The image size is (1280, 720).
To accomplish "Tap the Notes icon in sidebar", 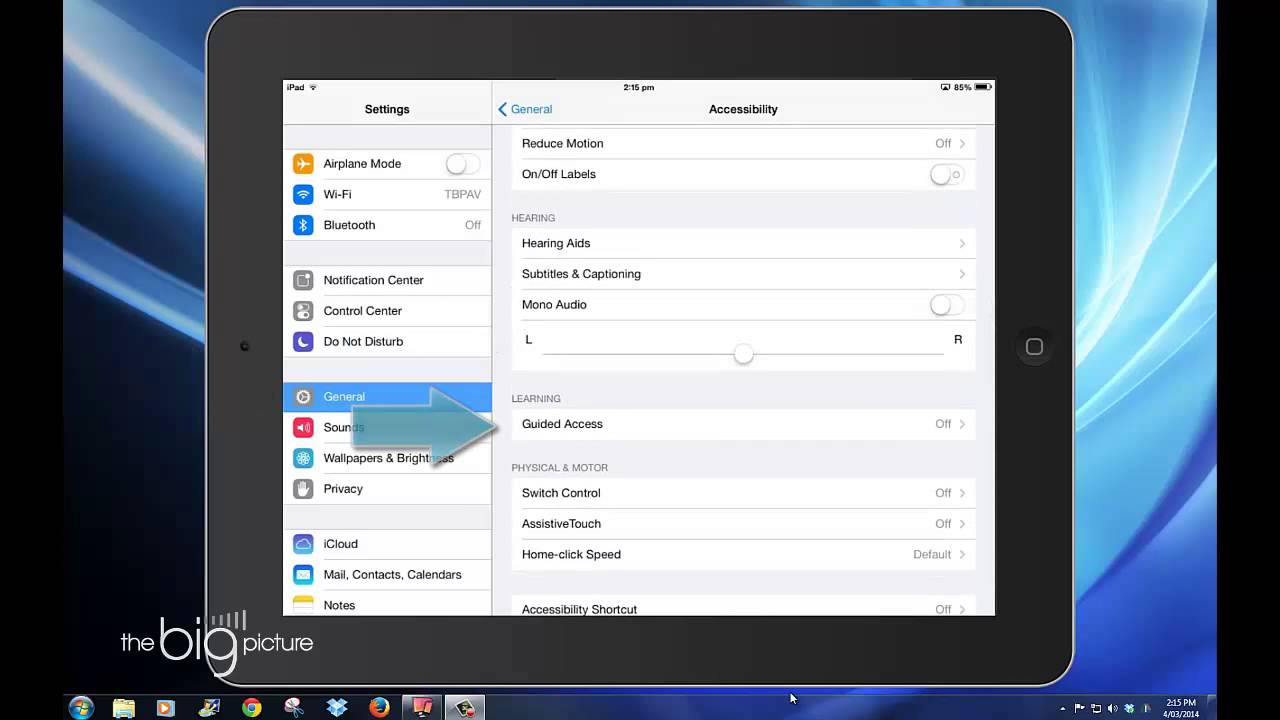I will point(303,605).
